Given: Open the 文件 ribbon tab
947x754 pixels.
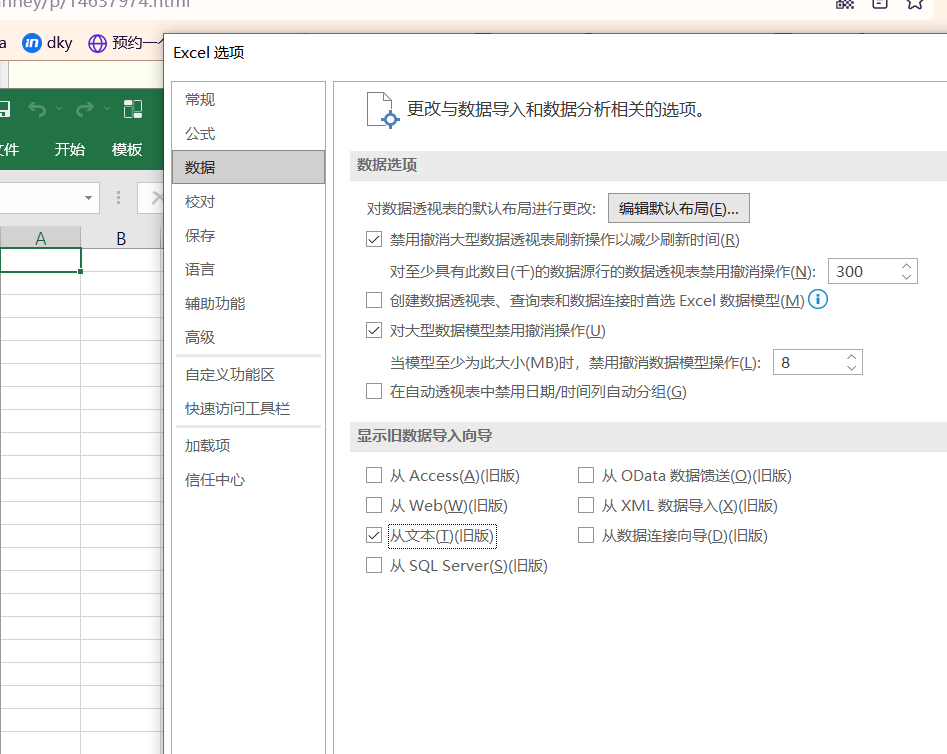Looking at the screenshot, I should tap(8, 149).
